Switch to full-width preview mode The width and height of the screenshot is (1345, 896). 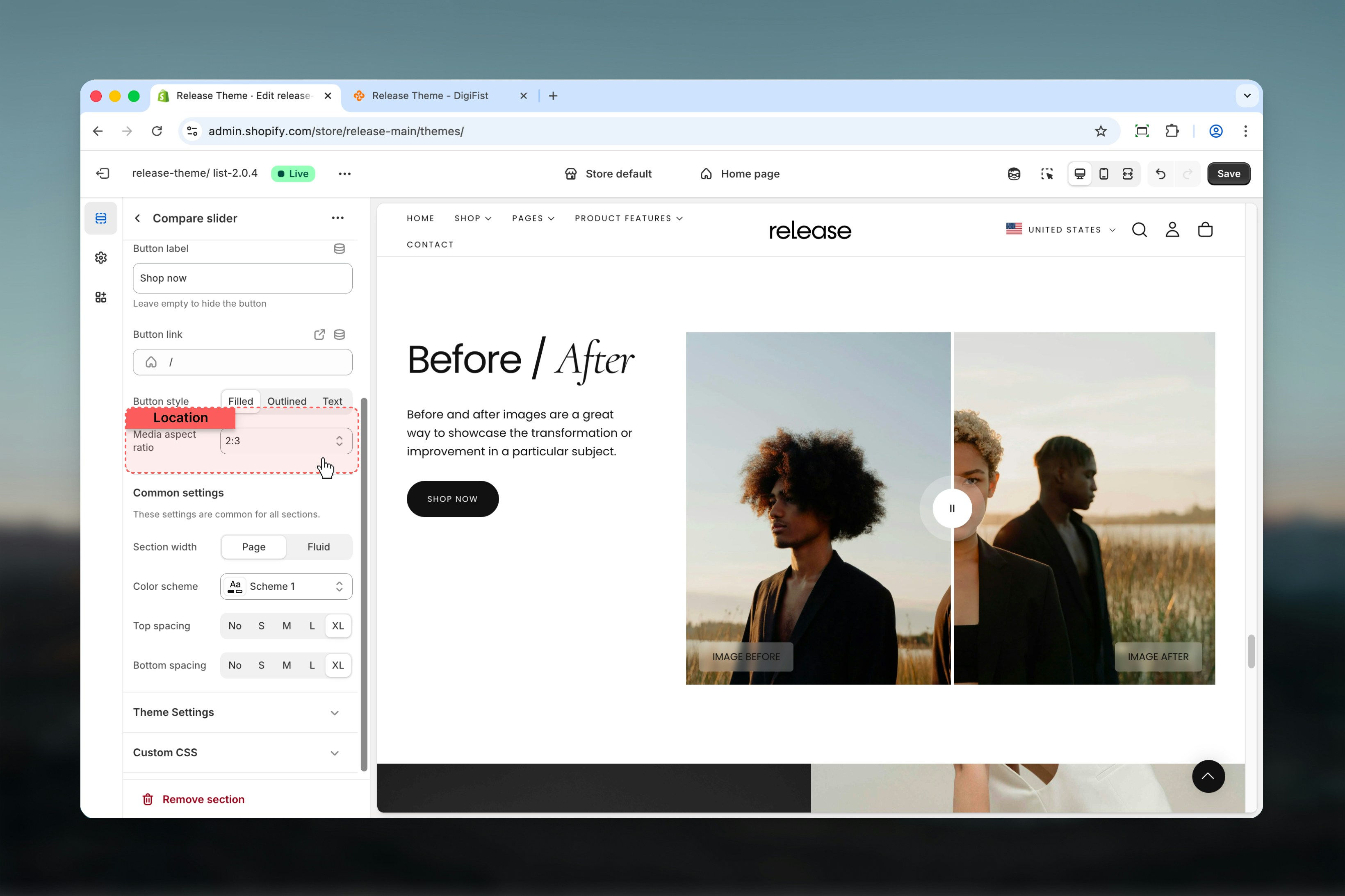1127,173
